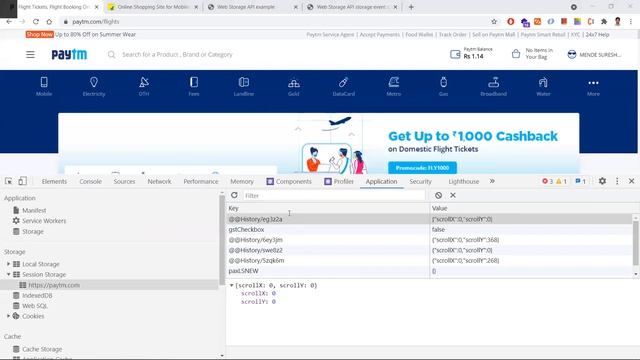Open DevTools three-dot customize menu
This screenshot has width=640, height=360.
[617, 181]
